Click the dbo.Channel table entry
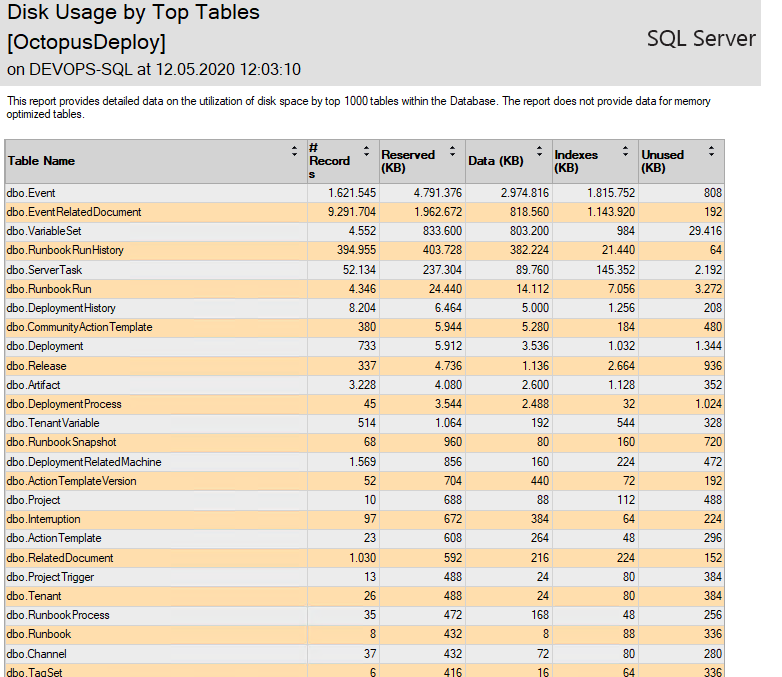 coord(36,654)
